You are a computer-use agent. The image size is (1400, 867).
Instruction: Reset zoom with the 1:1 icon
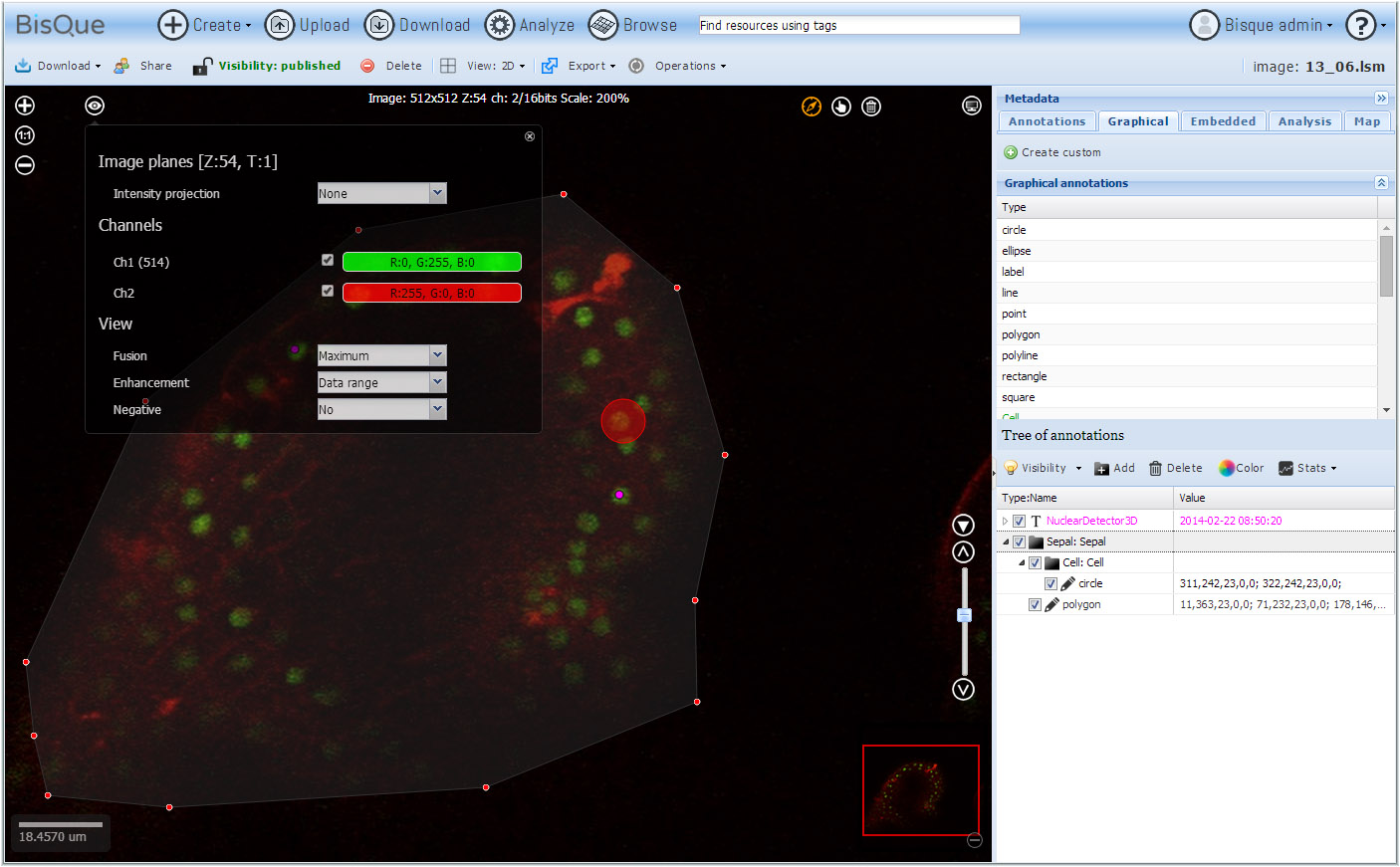coord(25,135)
